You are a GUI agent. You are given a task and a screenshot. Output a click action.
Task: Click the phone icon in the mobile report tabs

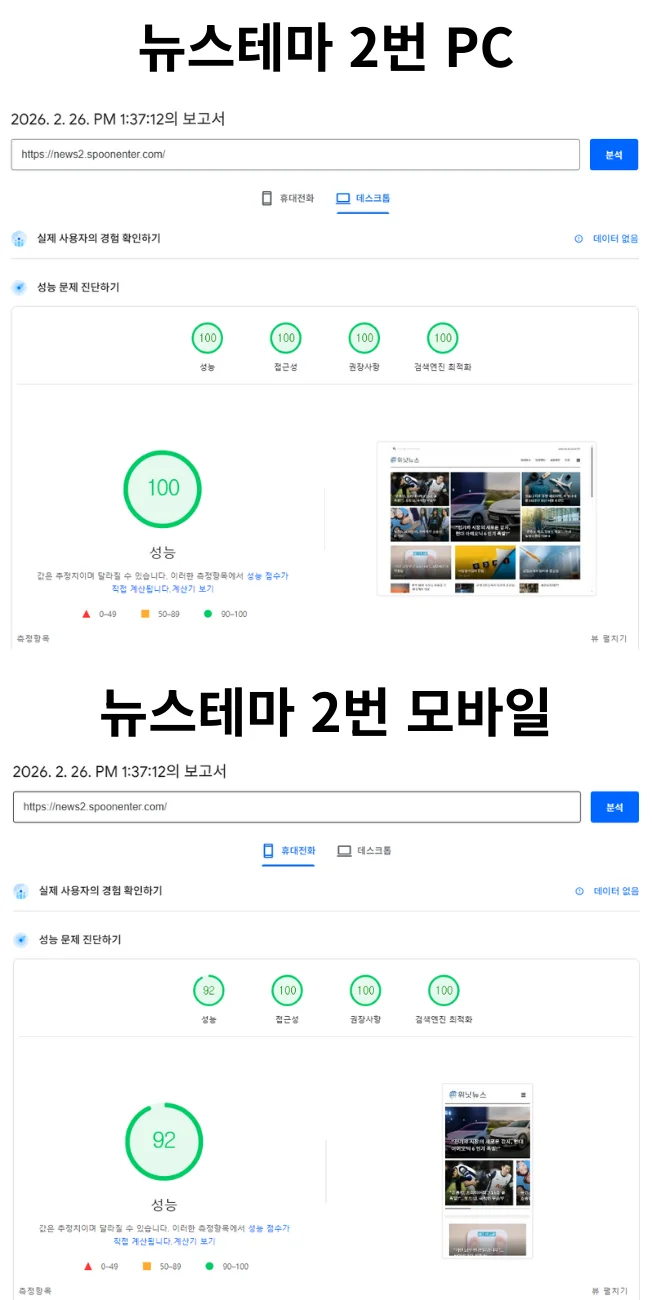point(268,851)
